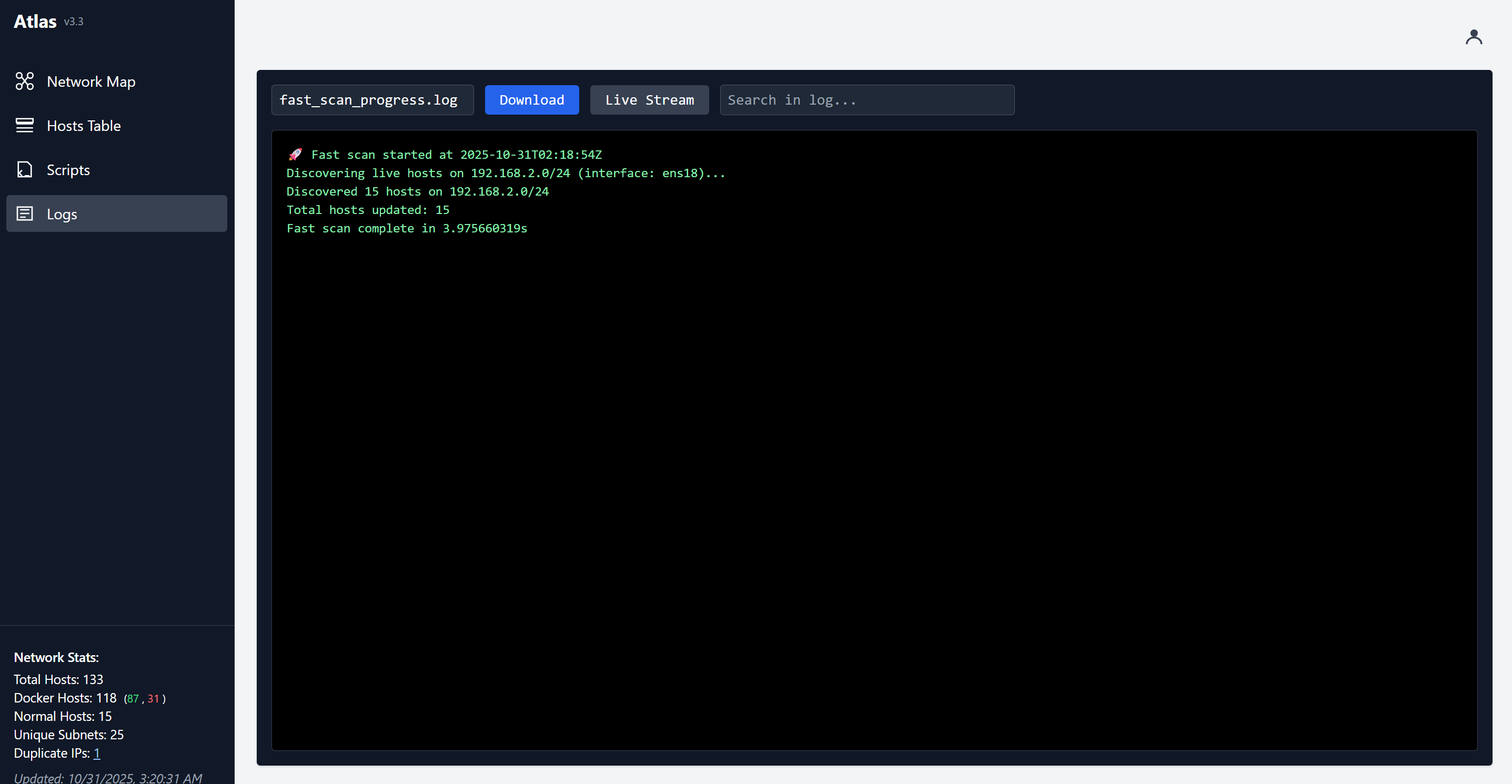Click the Unique Subnets: 25 stat
Image resolution: width=1512 pixels, height=784 pixels.
(69, 735)
